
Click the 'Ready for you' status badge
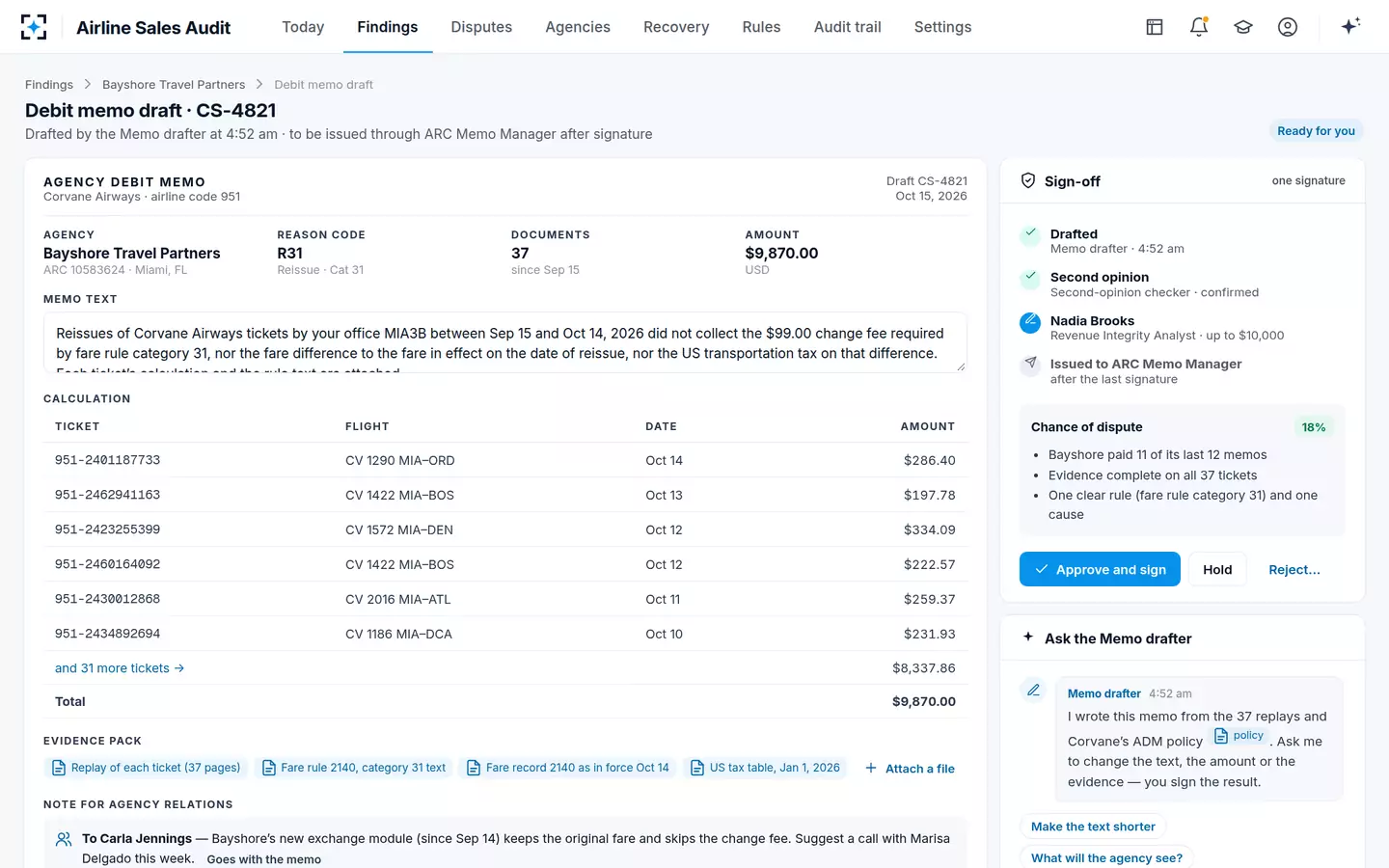pyautogui.click(x=1316, y=131)
